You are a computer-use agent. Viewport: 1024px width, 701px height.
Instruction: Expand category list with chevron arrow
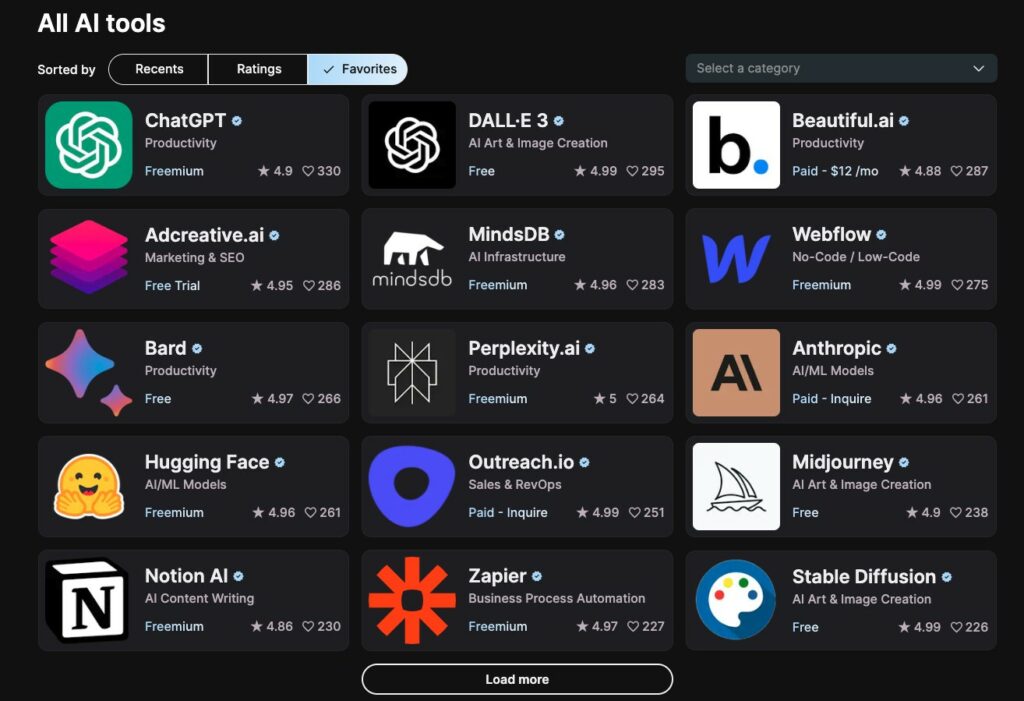click(978, 69)
